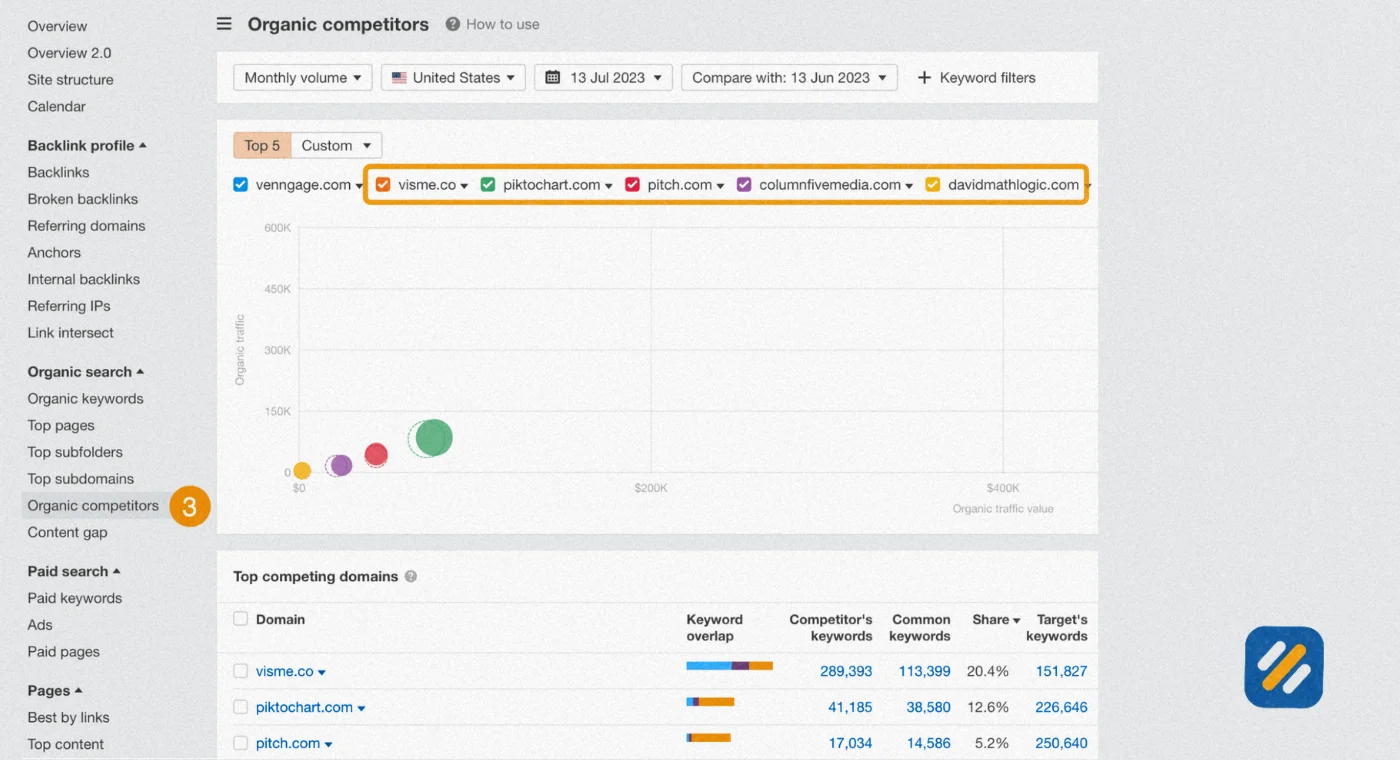Open Top competing domains info icon
Screen dimensions: 1400x760
(x=411, y=577)
